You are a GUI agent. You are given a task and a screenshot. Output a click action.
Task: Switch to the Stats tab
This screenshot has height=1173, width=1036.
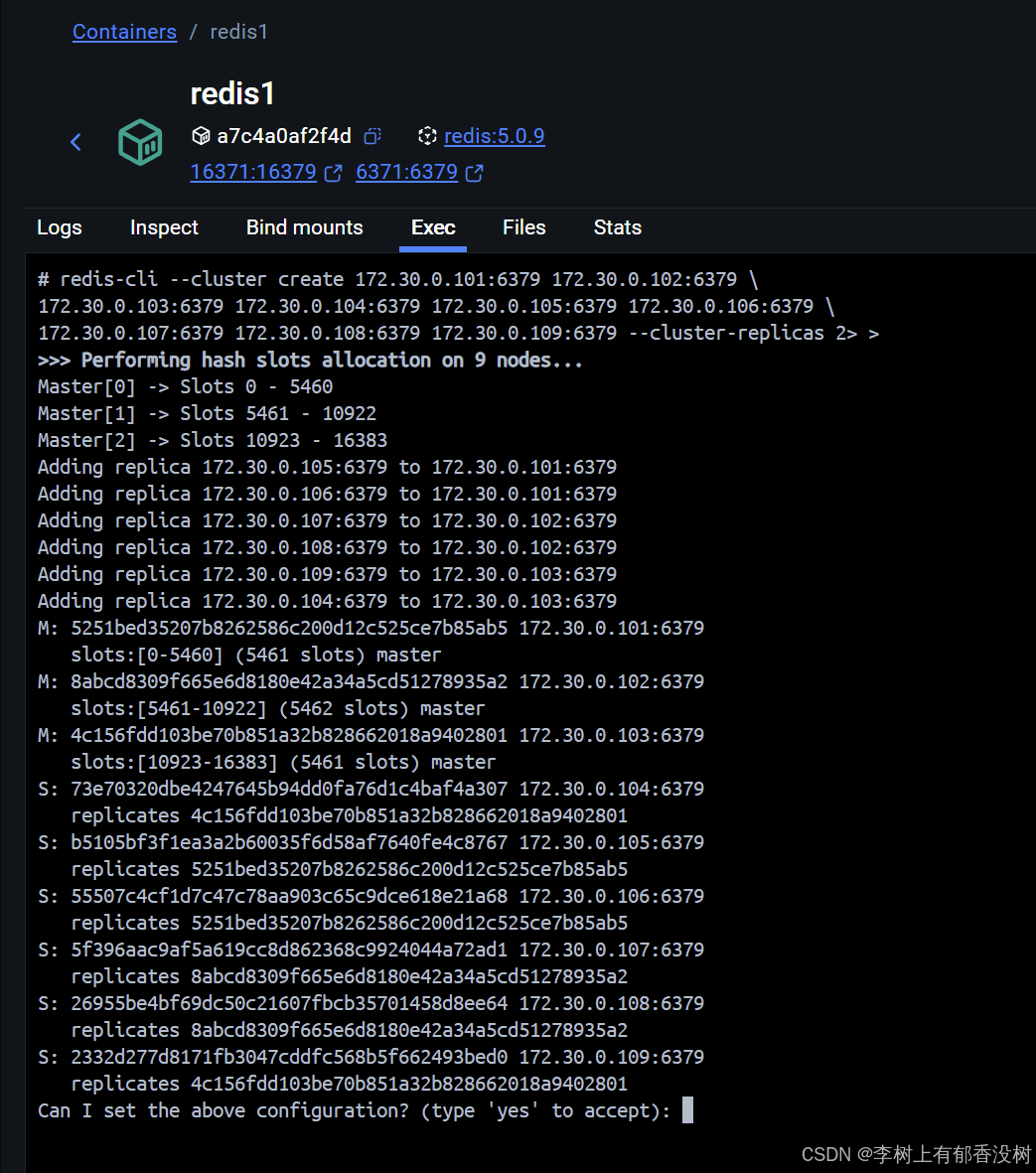(x=617, y=227)
